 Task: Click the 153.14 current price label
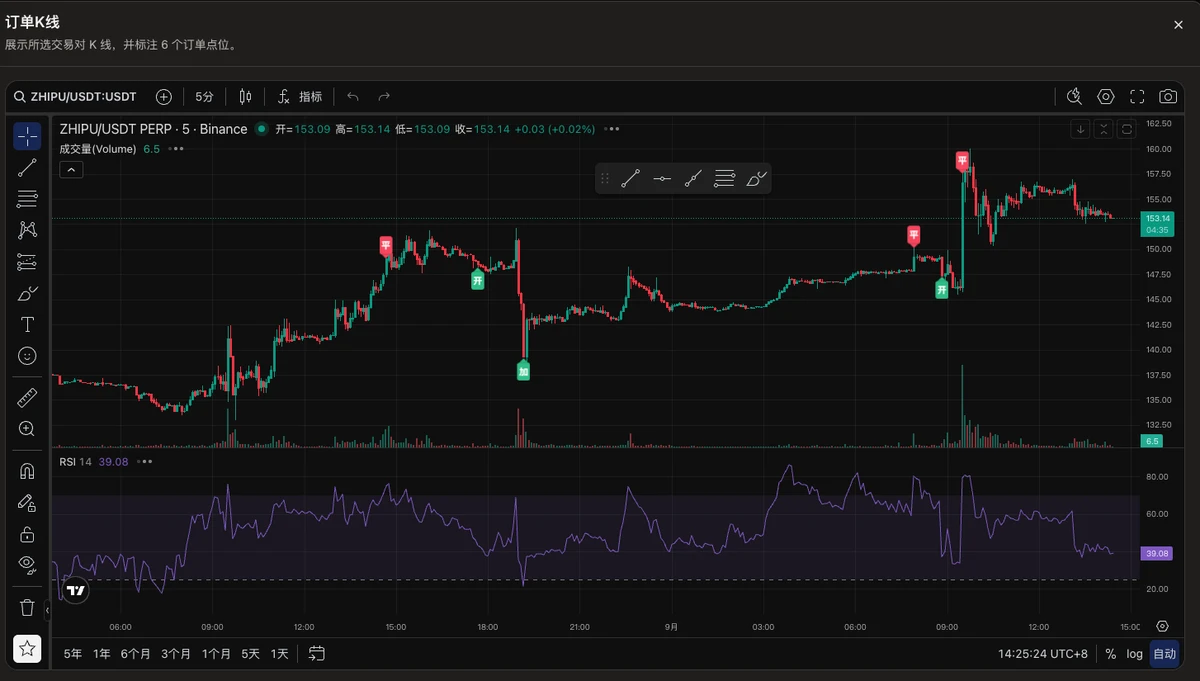point(1159,218)
